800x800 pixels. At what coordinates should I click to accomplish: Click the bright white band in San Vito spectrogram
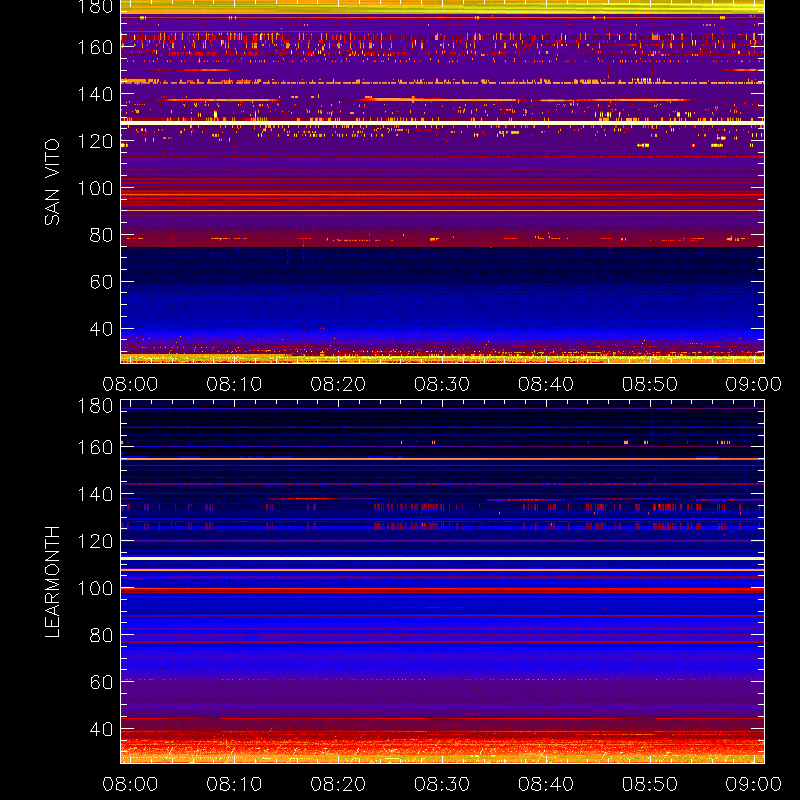coord(442,123)
